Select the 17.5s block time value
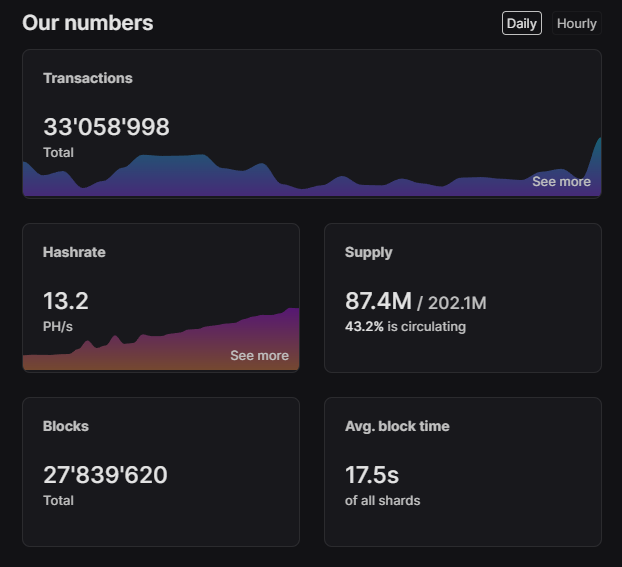This screenshot has height=567, width=622. coord(372,475)
